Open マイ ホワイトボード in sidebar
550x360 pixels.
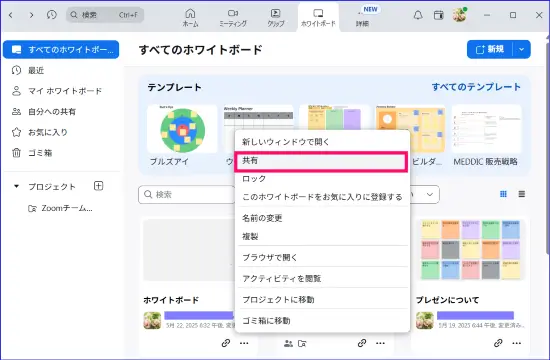[x=57, y=91]
